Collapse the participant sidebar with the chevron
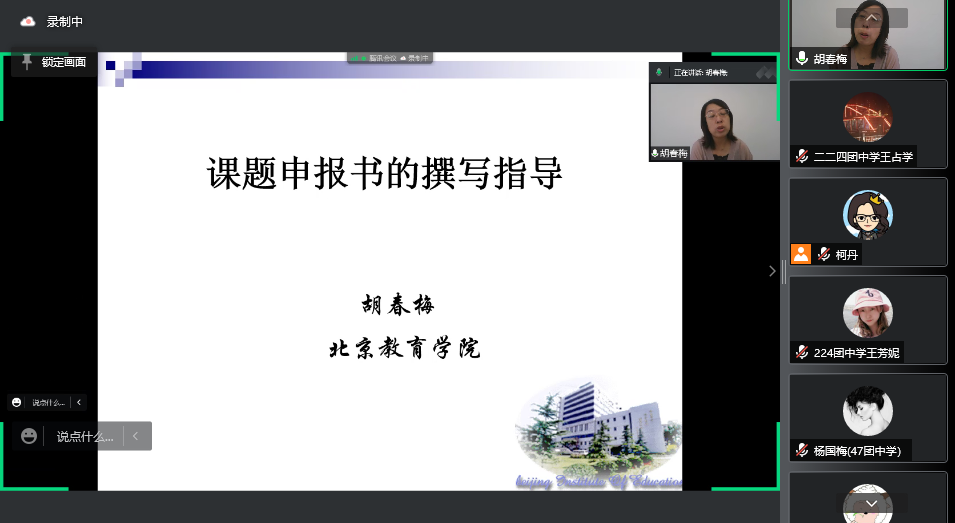 [x=772, y=271]
